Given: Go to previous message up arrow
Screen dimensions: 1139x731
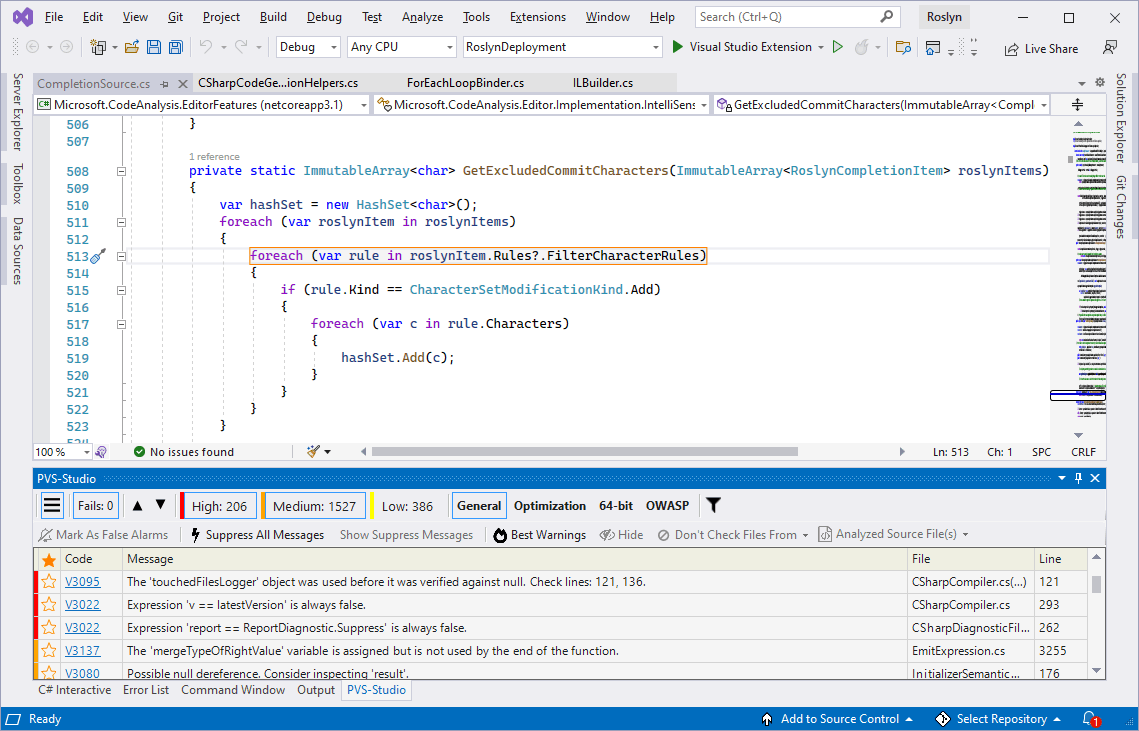Looking at the screenshot, I should [137, 506].
